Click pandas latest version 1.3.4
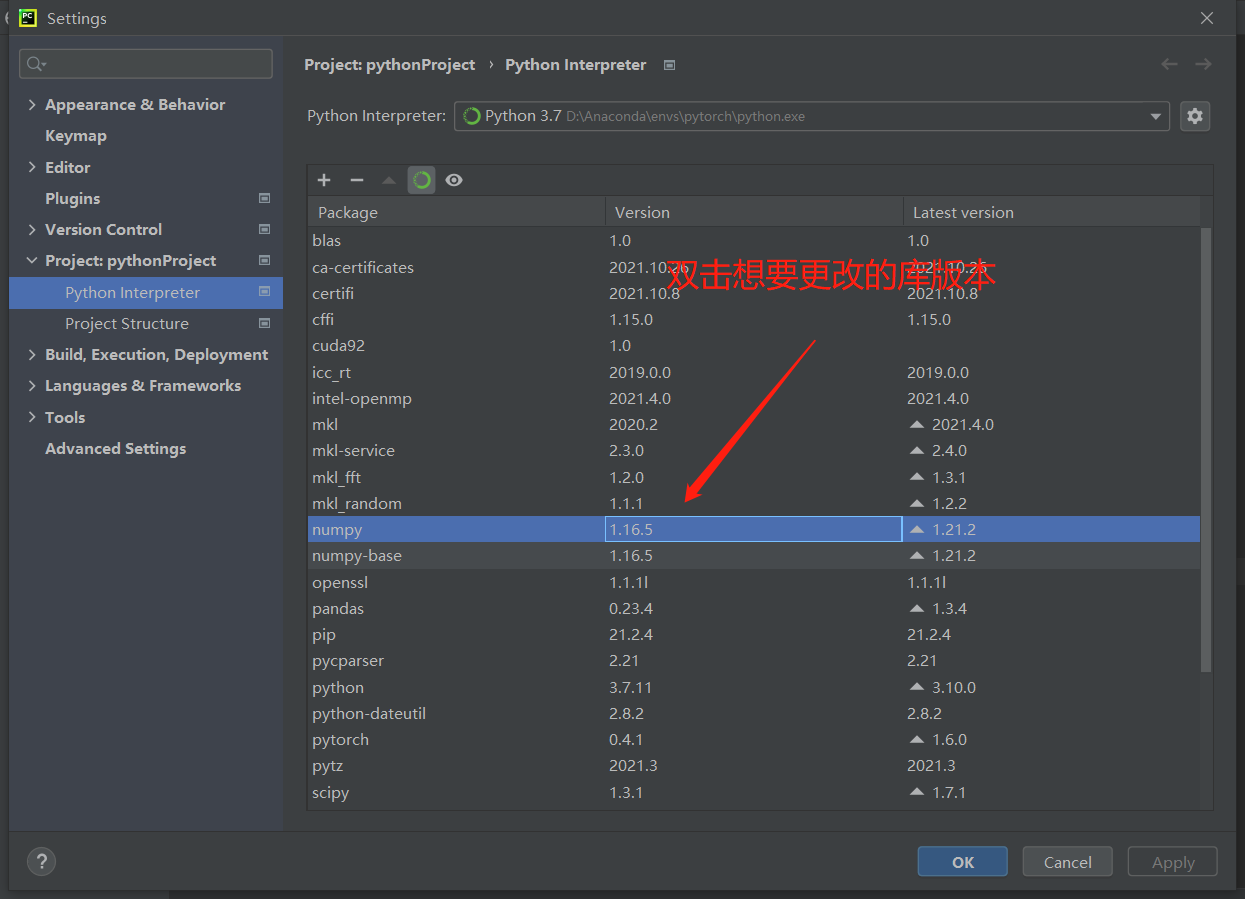This screenshot has width=1245, height=899. coord(949,608)
